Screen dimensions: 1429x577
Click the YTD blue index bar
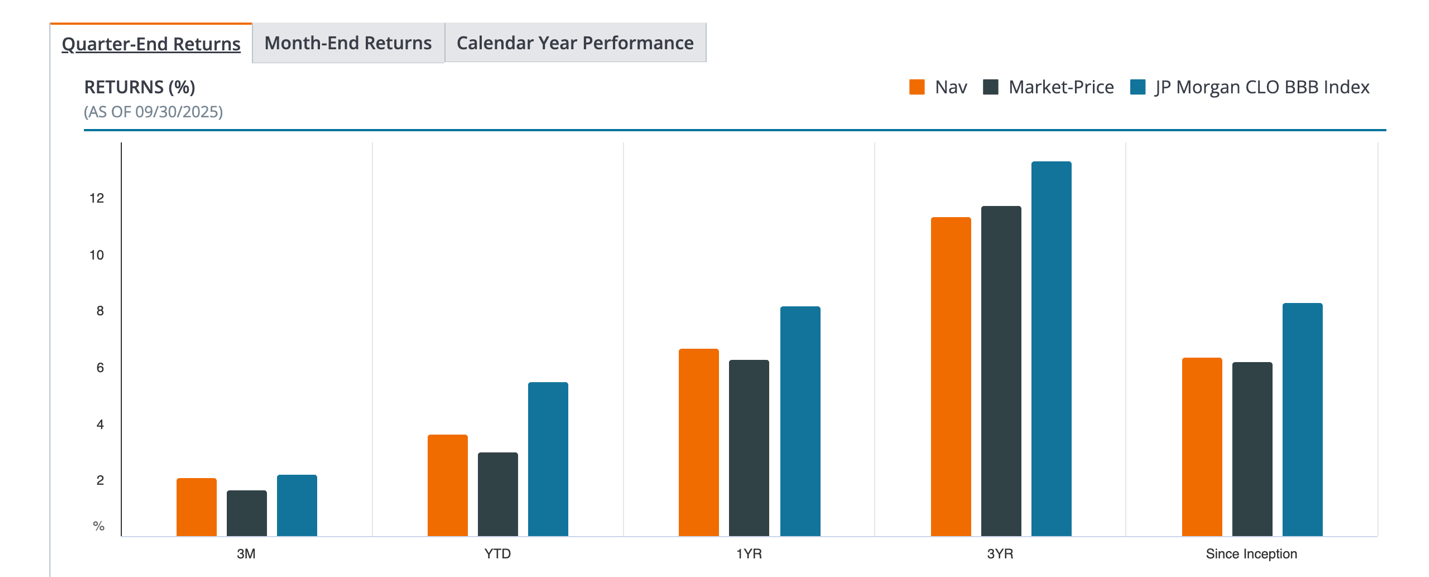[x=548, y=460]
